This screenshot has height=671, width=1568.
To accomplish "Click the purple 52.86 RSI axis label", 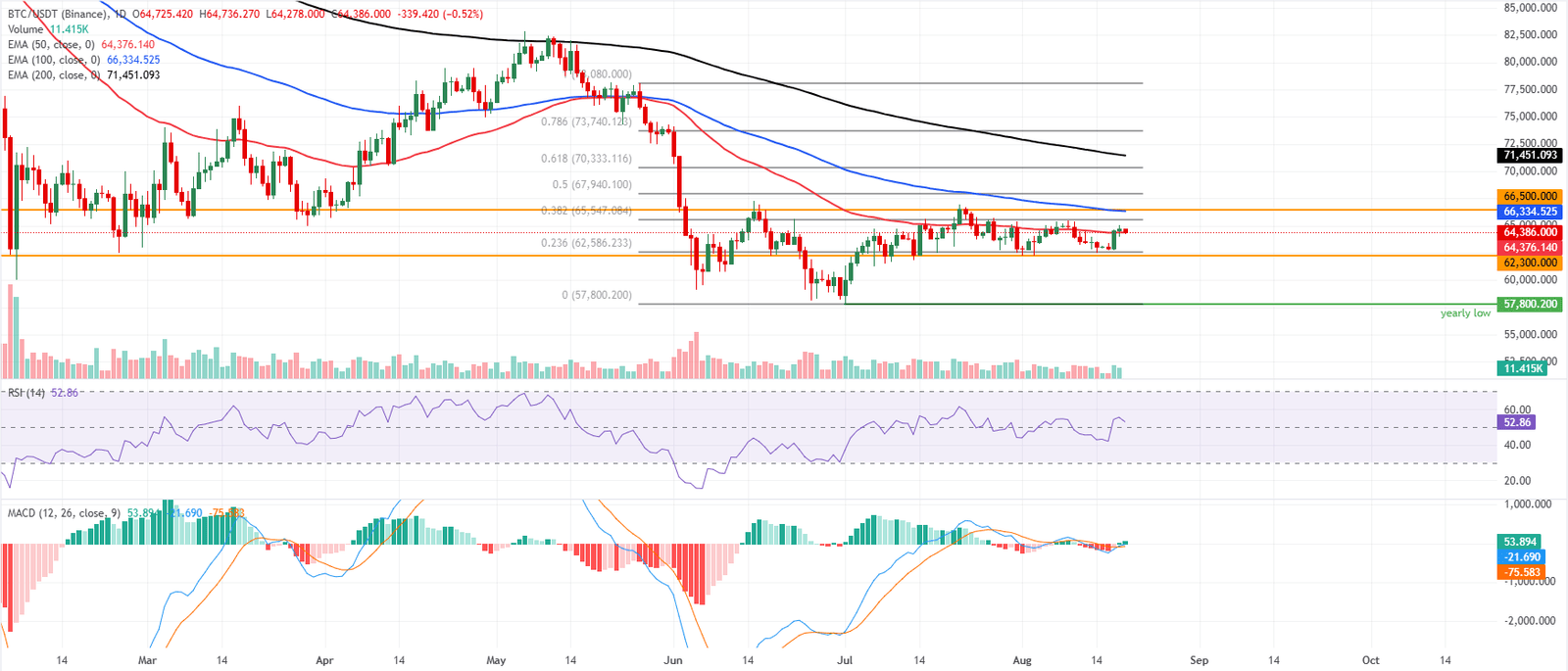I will 1517,422.
